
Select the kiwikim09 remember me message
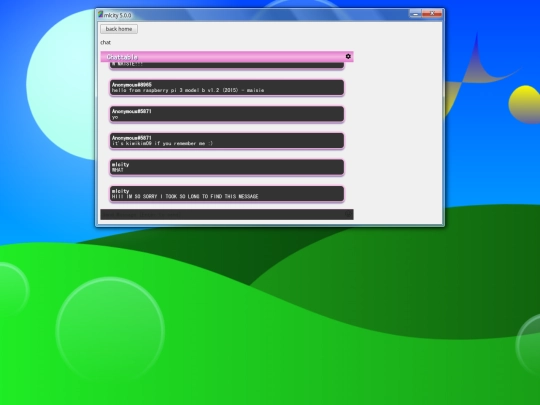[227, 141]
